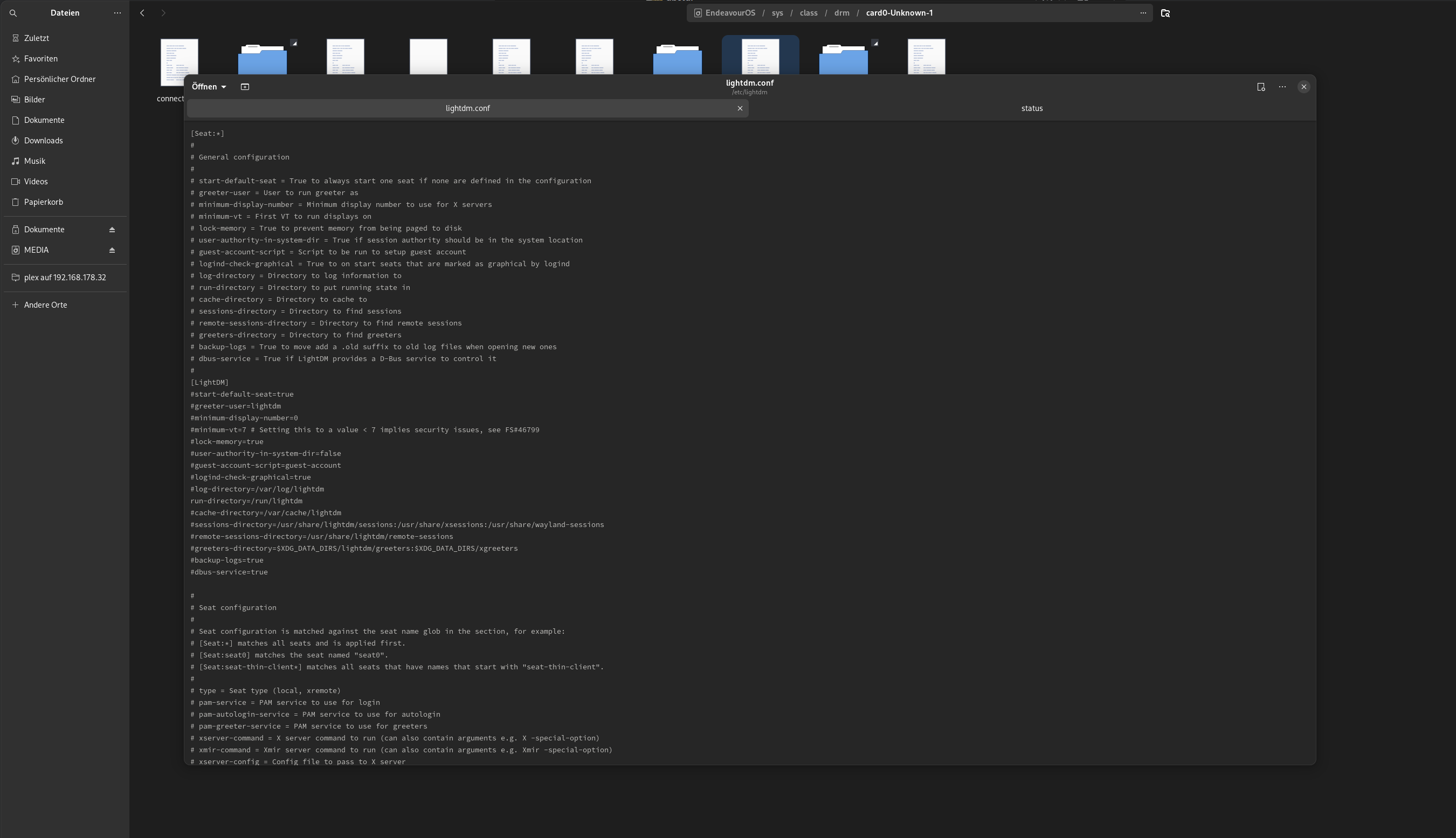The image size is (1456, 838).
Task: Navigate to drm in breadcrumb path
Action: 841,12
